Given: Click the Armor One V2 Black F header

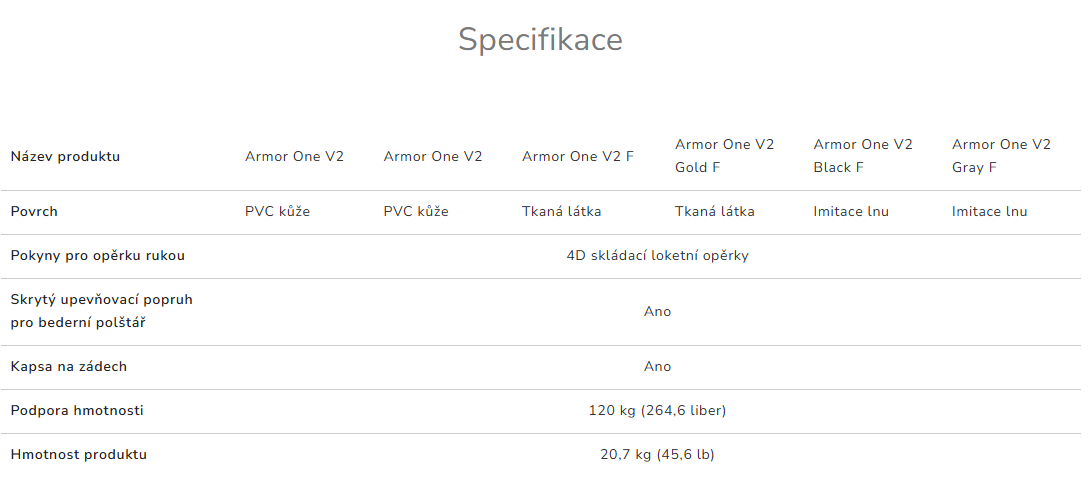Looking at the screenshot, I should point(863,156).
